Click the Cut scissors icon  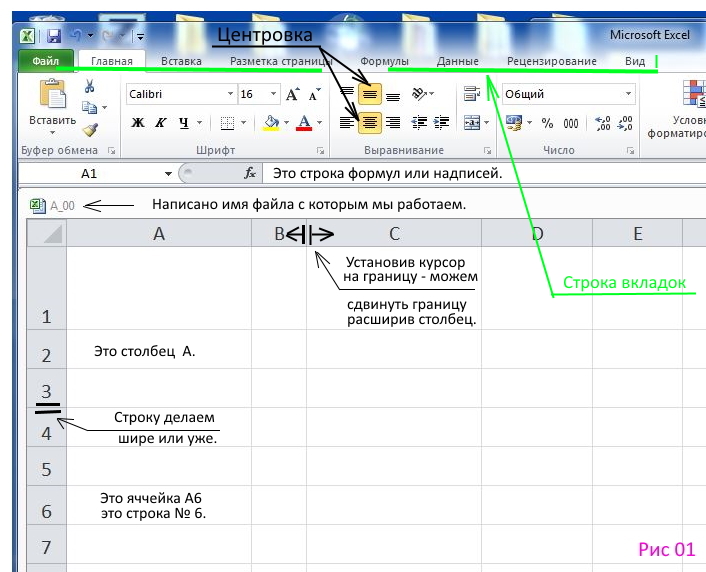coord(90,87)
